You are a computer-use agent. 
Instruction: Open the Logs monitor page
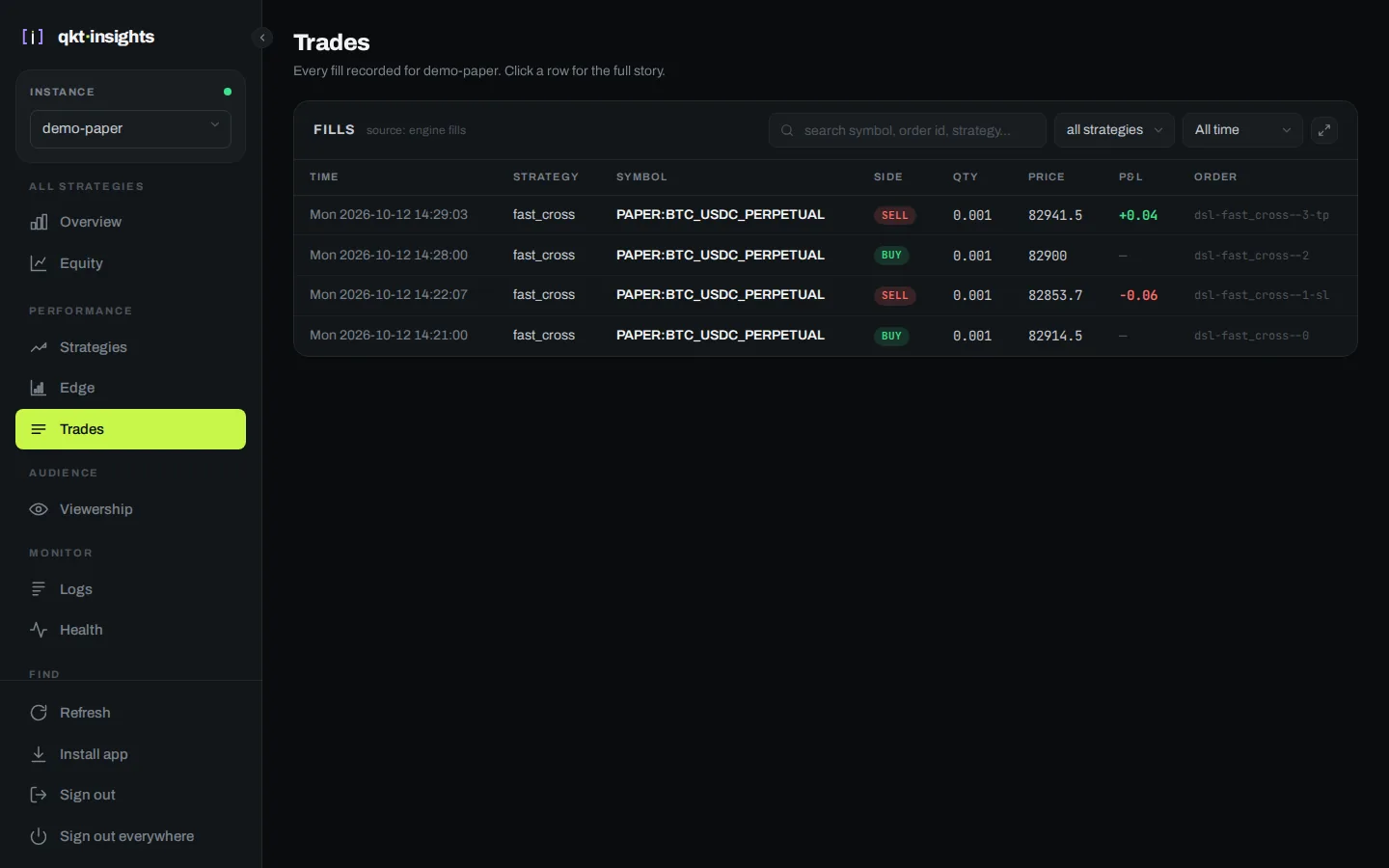[130, 589]
